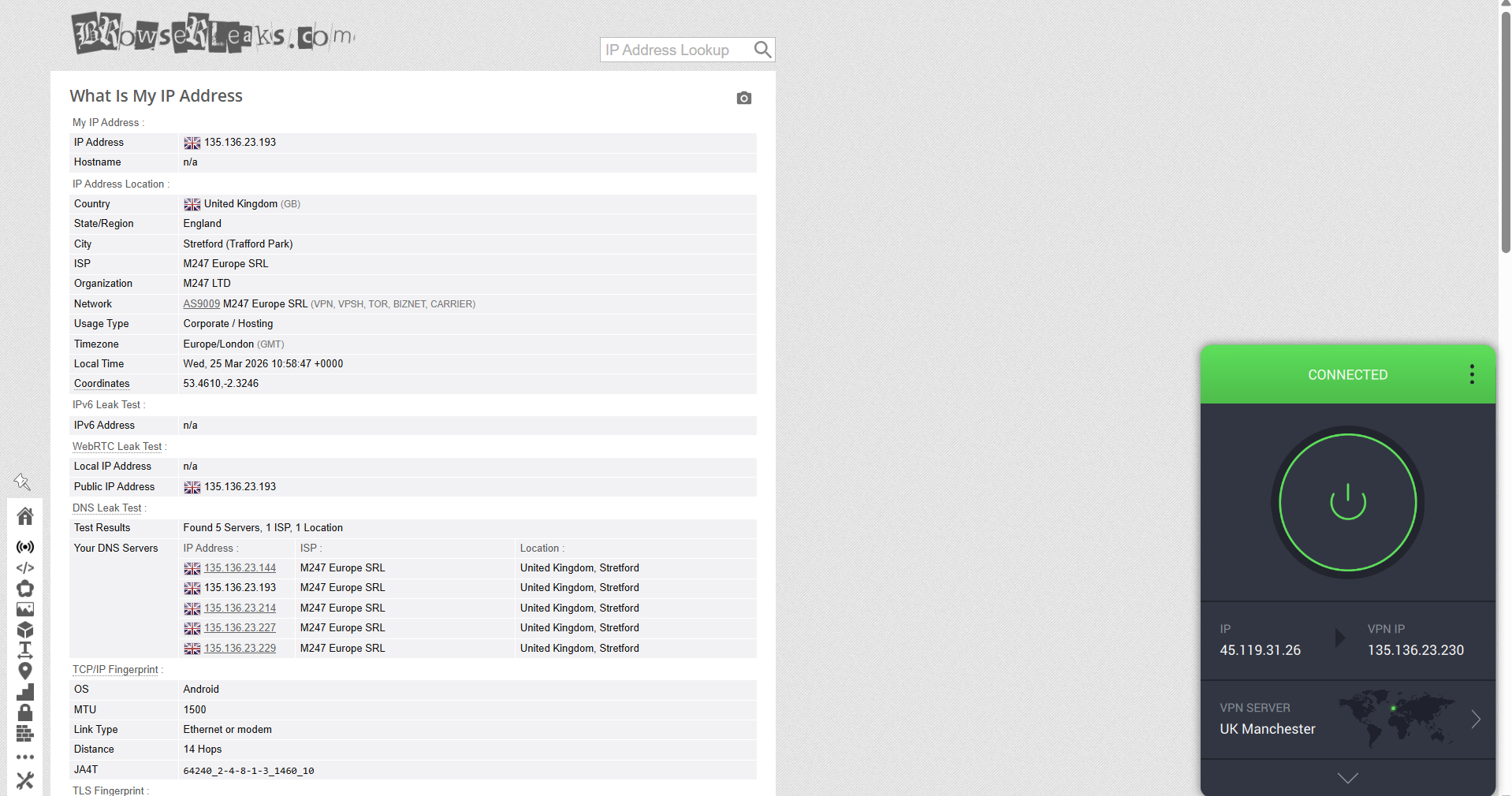Open the three-dot VPN menu
1512x796 pixels.
(x=1471, y=374)
